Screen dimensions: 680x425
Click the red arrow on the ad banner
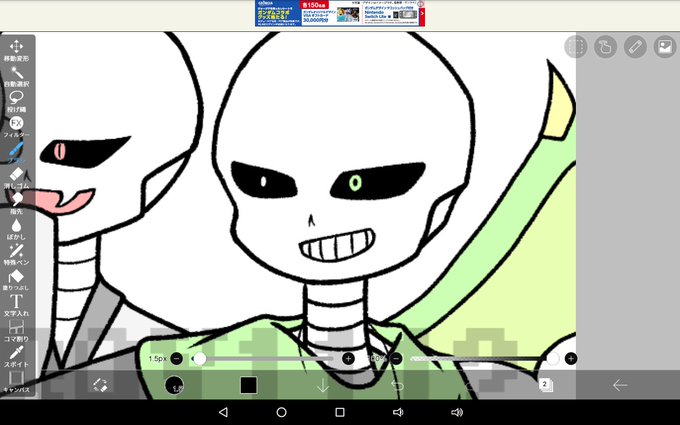(422, 14)
